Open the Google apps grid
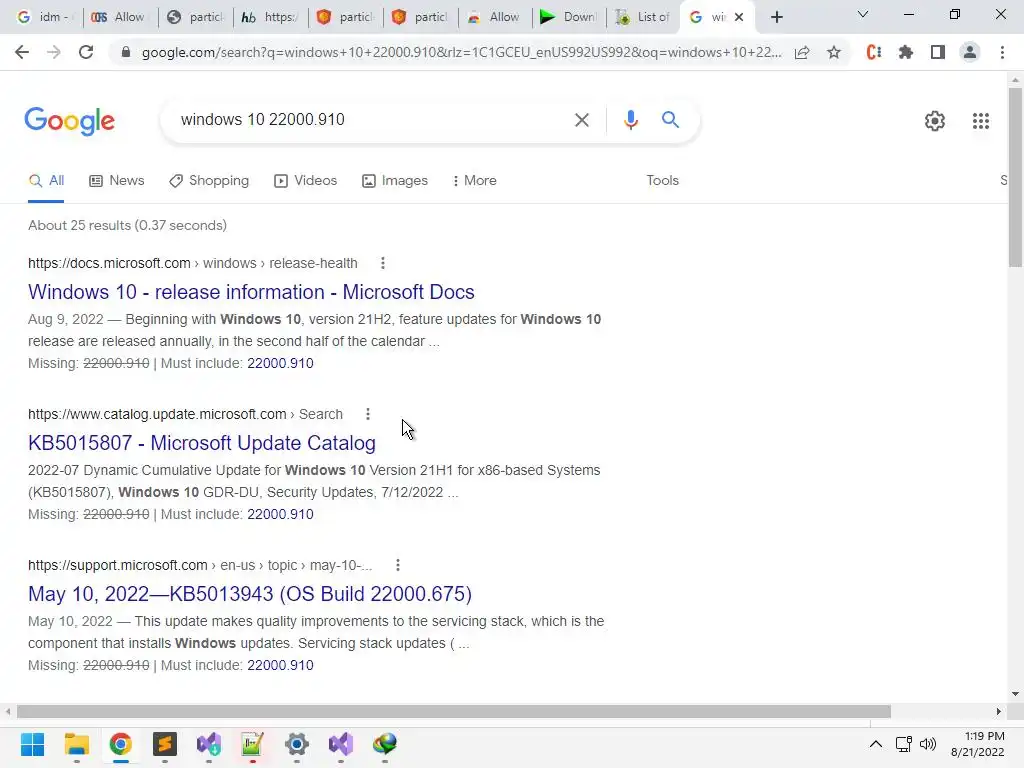Image resolution: width=1024 pixels, height=768 pixels. (981, 121)
